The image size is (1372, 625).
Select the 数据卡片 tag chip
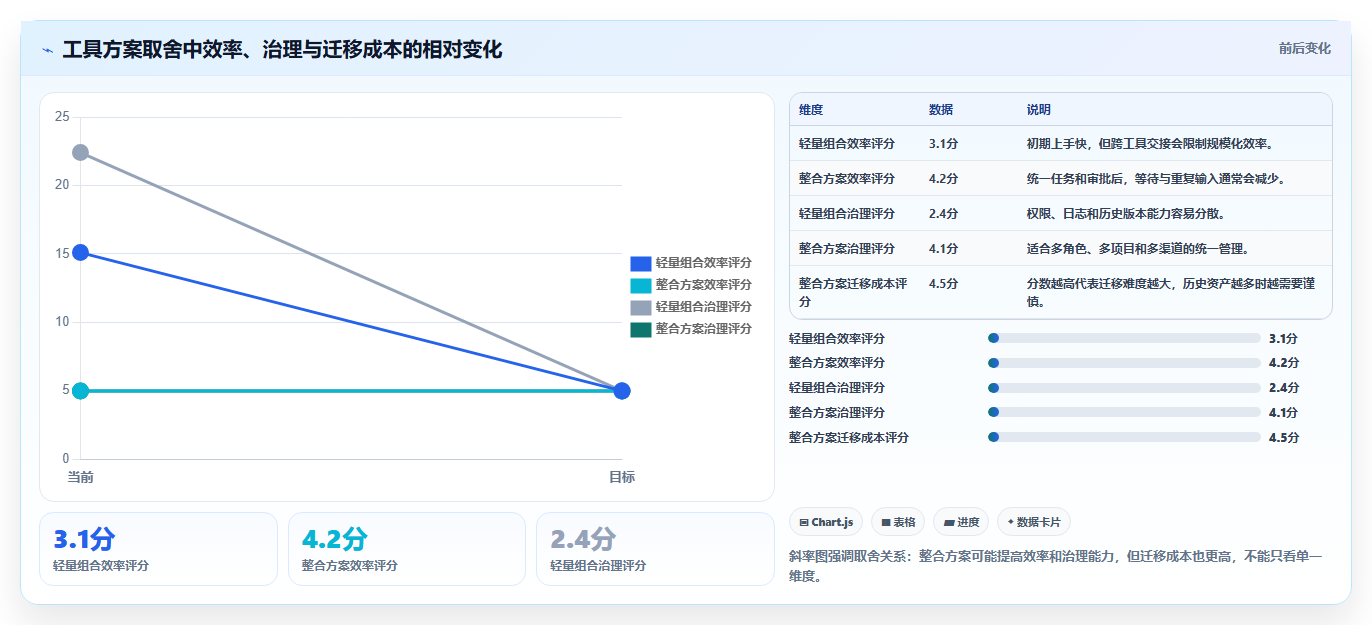pyautogui.click(x=1034, y=522)
